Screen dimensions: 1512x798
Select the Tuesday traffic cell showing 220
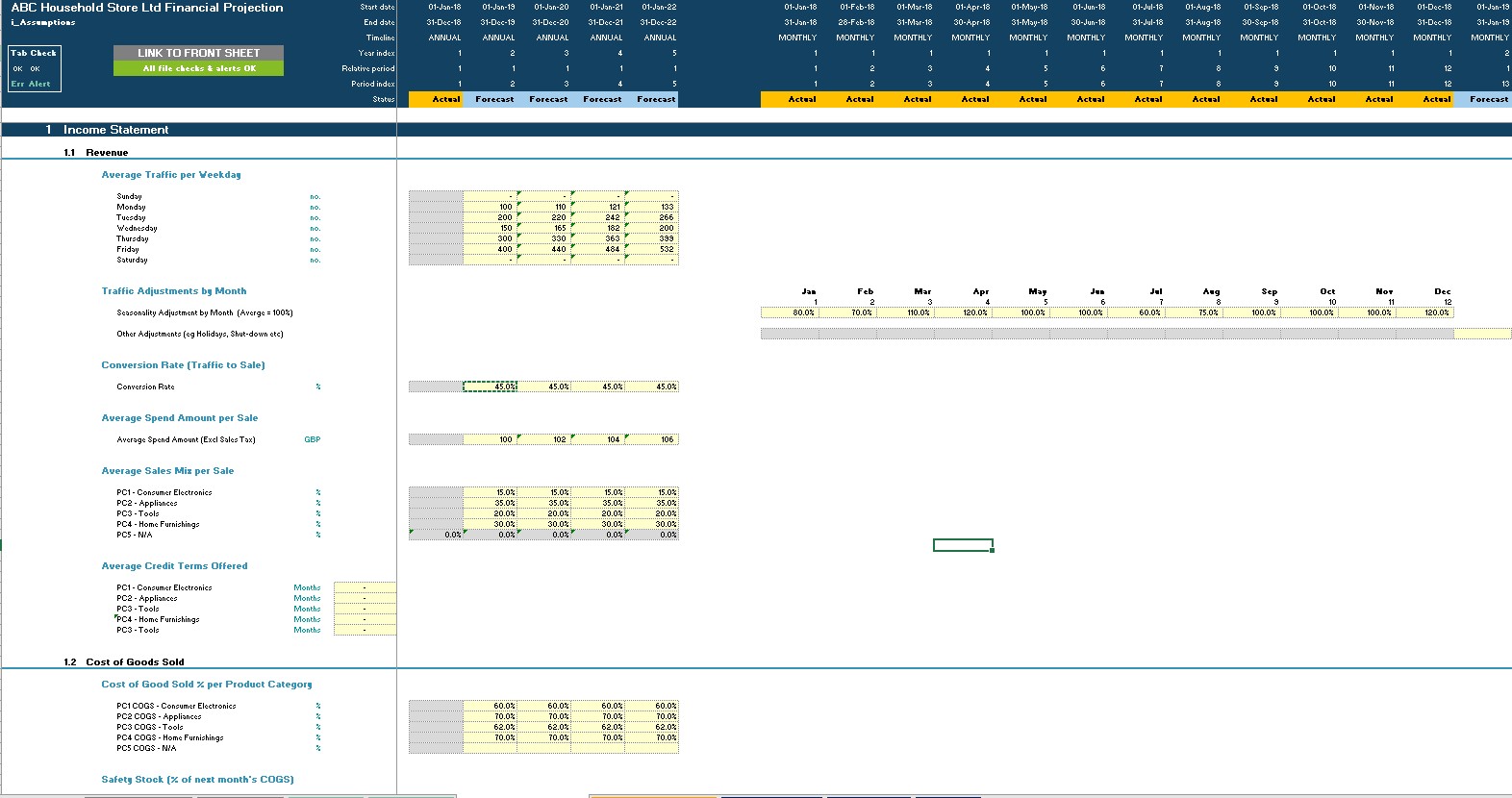[x=544, y=217]
